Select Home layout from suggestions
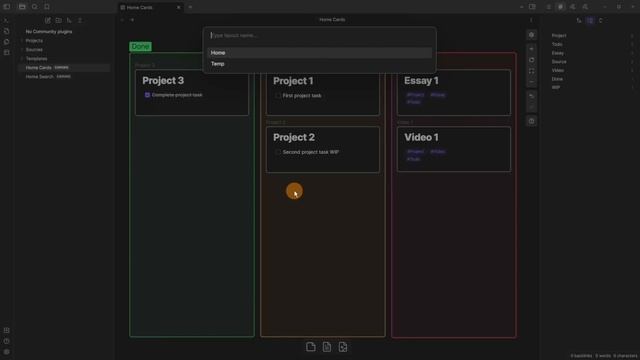The image size is (640, 360). [x=320, y=53]
